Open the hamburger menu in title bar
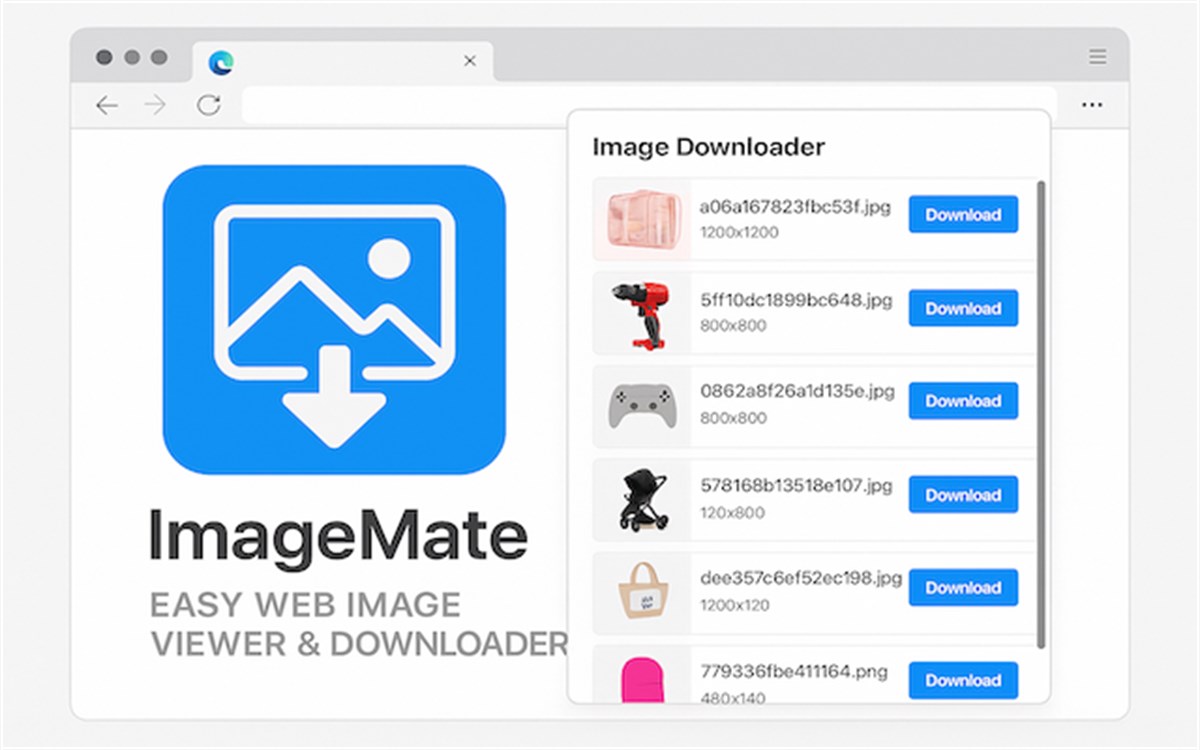The image size is (1200, 750). tap(1098, 57)
